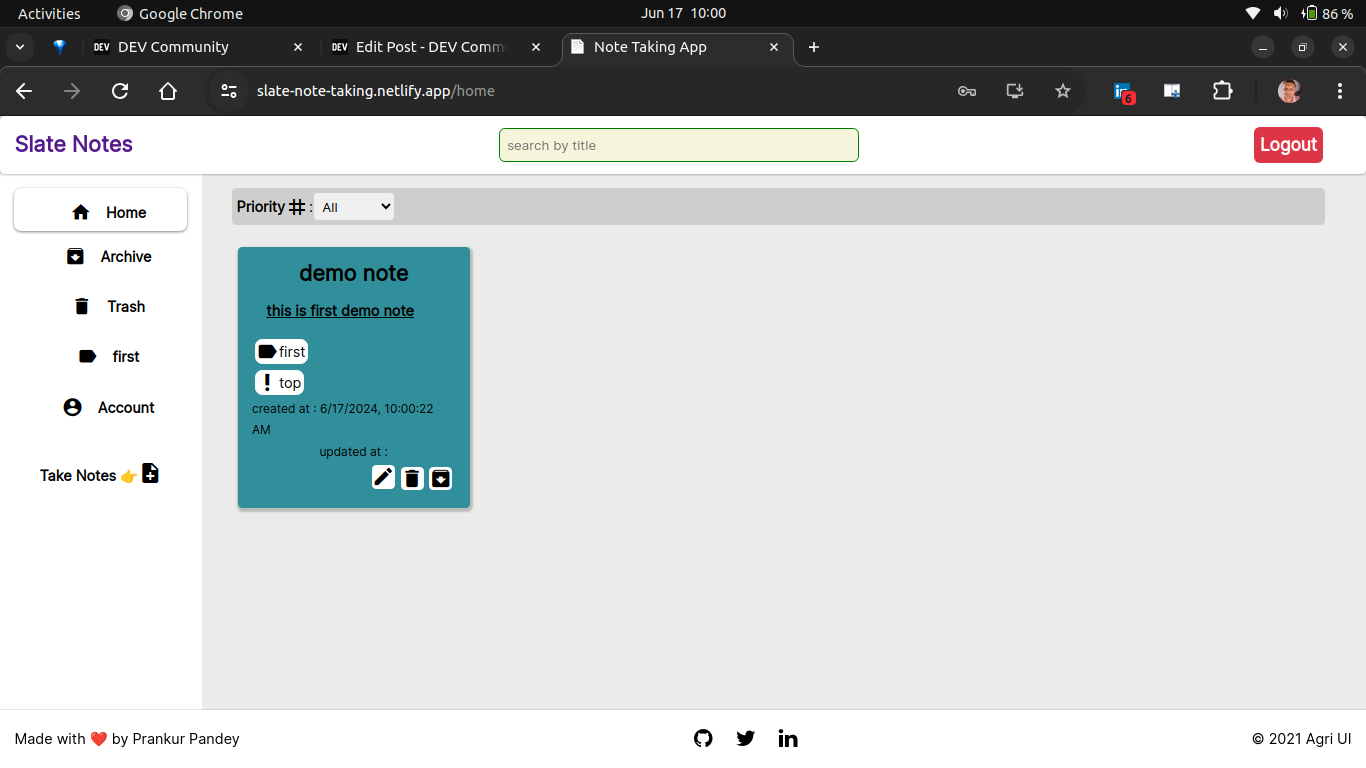
Task: Close the Note Taking App tab
Action: pyautogui.click(x=774, y=47)
